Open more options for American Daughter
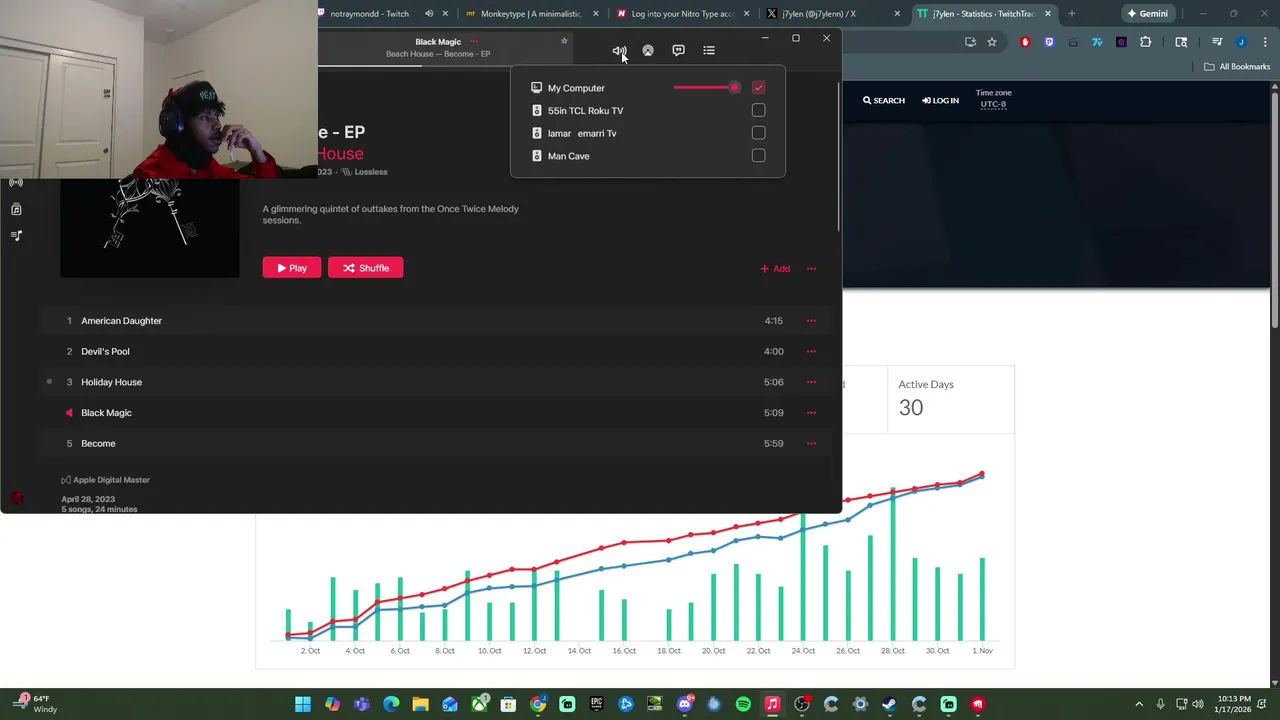1280x720 pixels. point(811,321)
